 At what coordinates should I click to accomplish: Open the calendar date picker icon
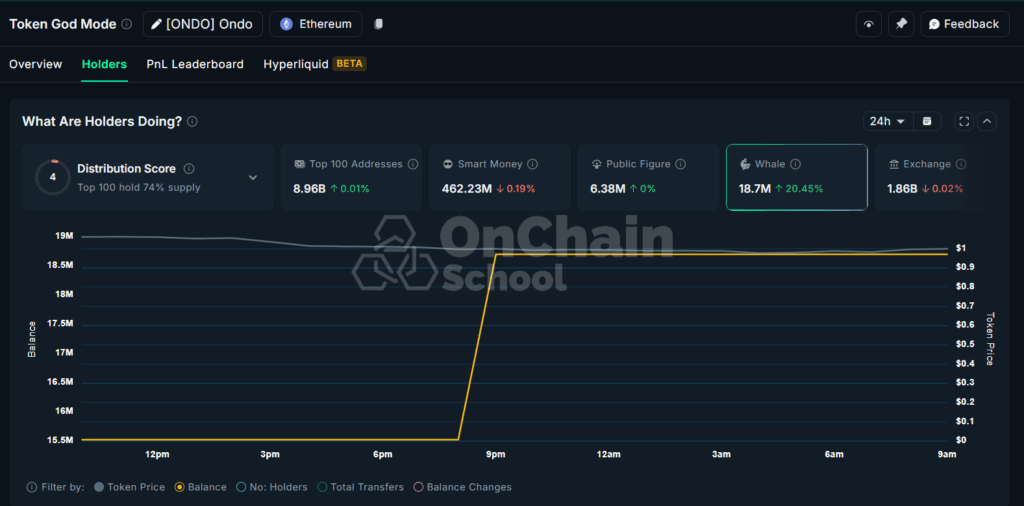[927, 121]
